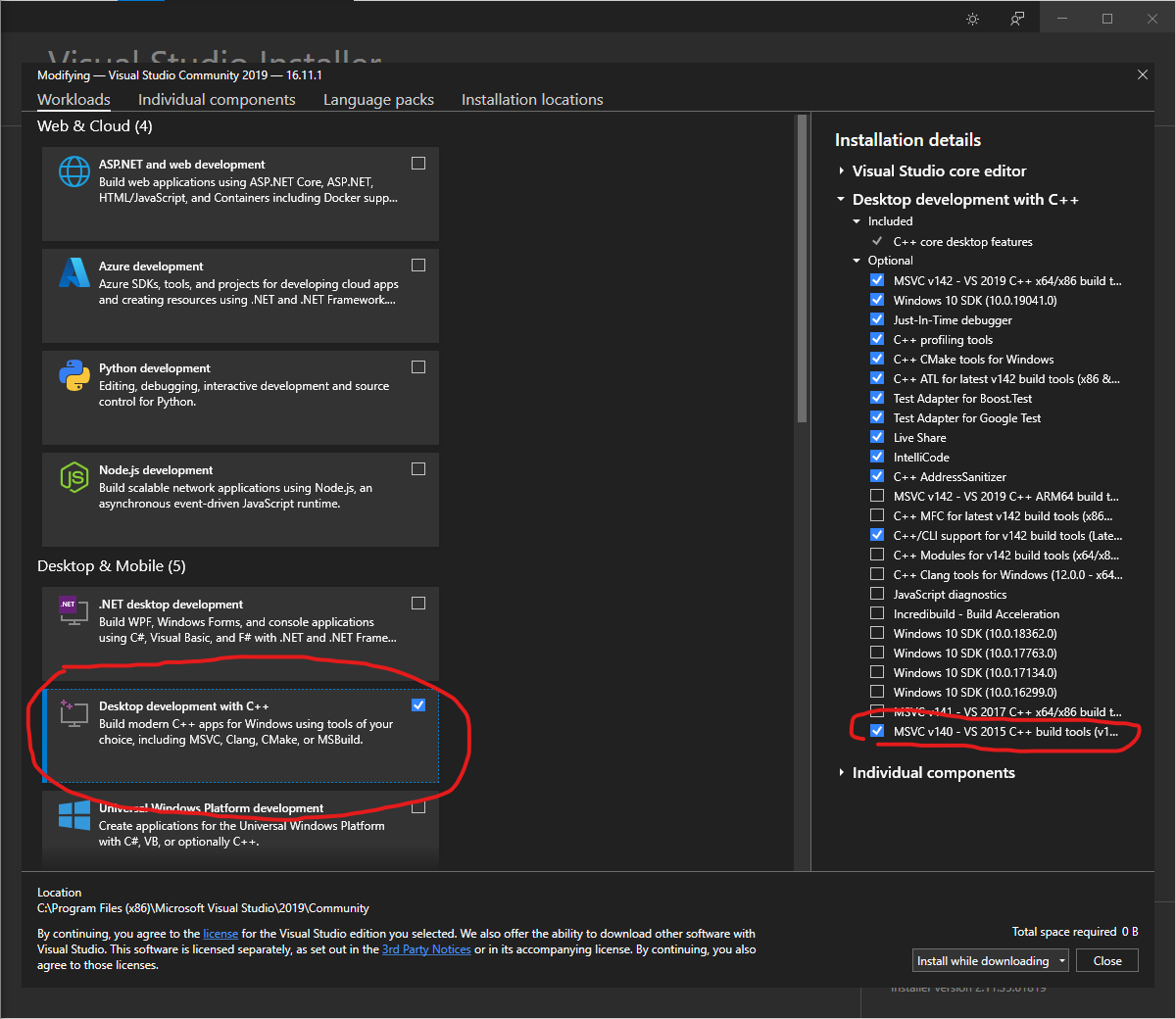
Task: Check Universal Windows Platform development workload
Action: click(418, 807)
